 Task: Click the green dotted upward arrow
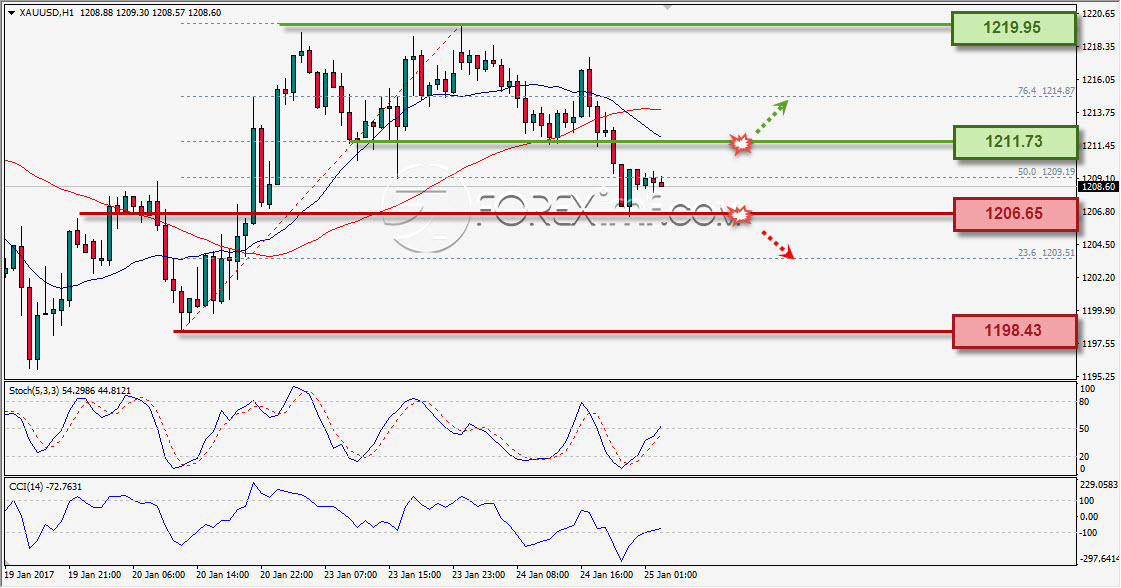[771, 116]
